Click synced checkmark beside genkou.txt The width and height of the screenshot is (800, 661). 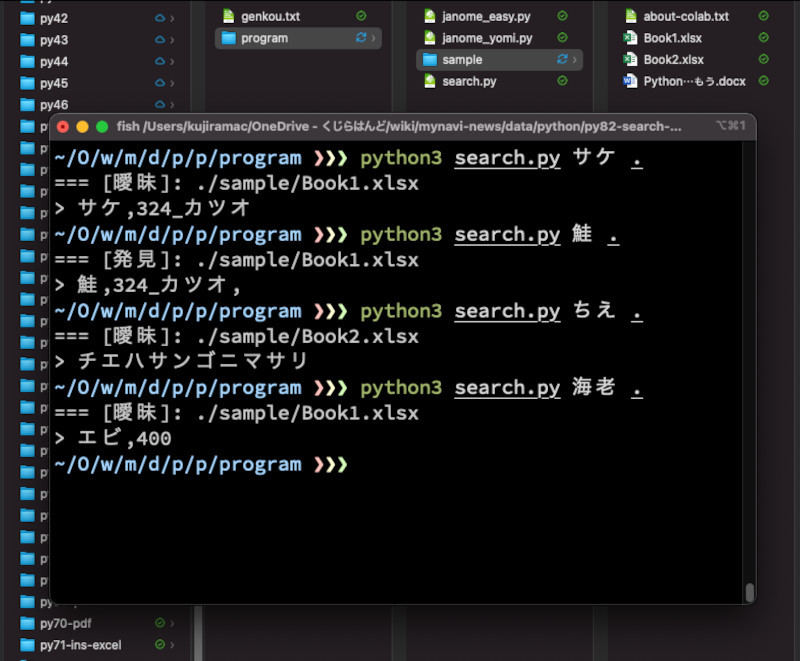click(x=361, y=16)
